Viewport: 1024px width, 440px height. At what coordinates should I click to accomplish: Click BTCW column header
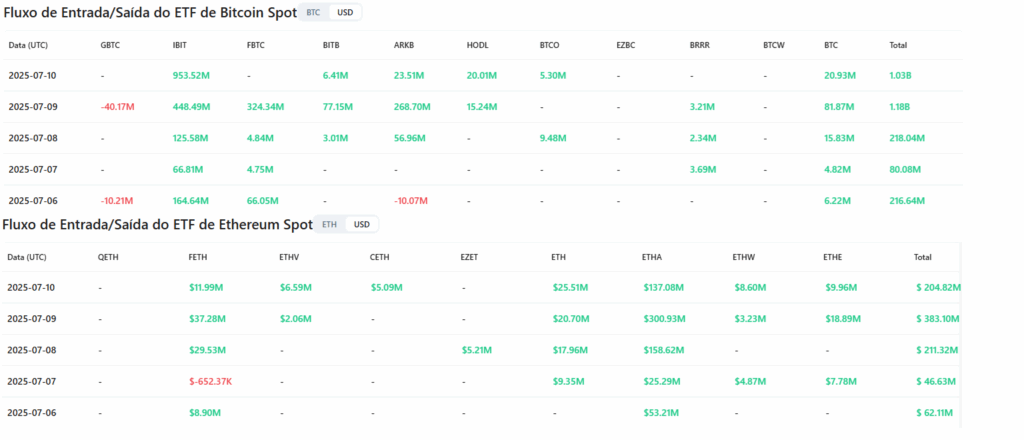pyautogui.click(x=774, y=46)
